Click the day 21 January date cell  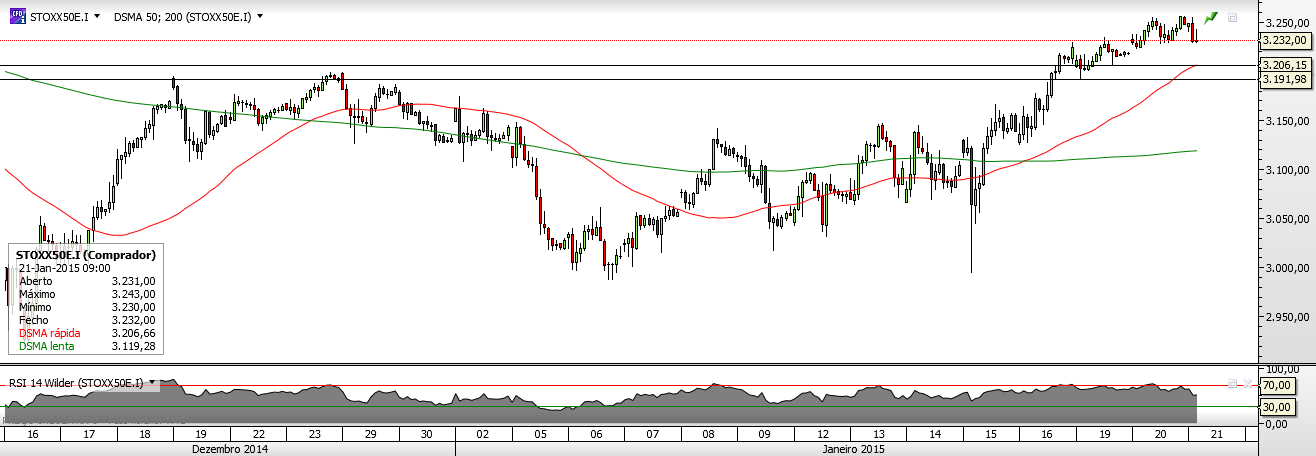point(1217,435)
